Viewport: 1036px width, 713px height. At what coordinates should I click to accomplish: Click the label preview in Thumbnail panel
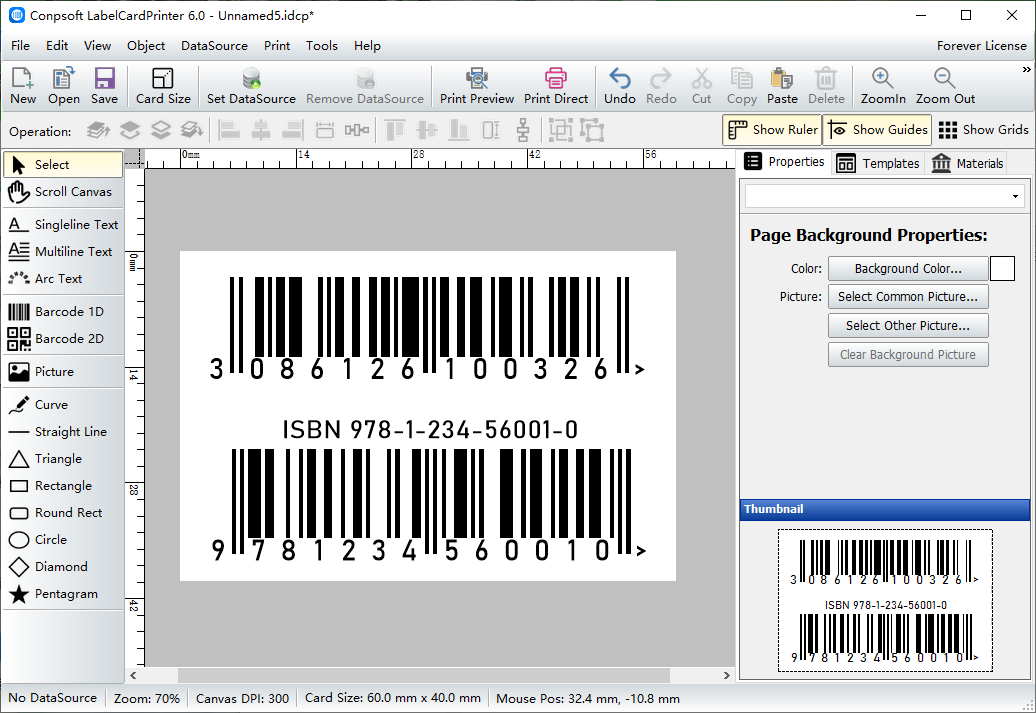pos(885,601)
